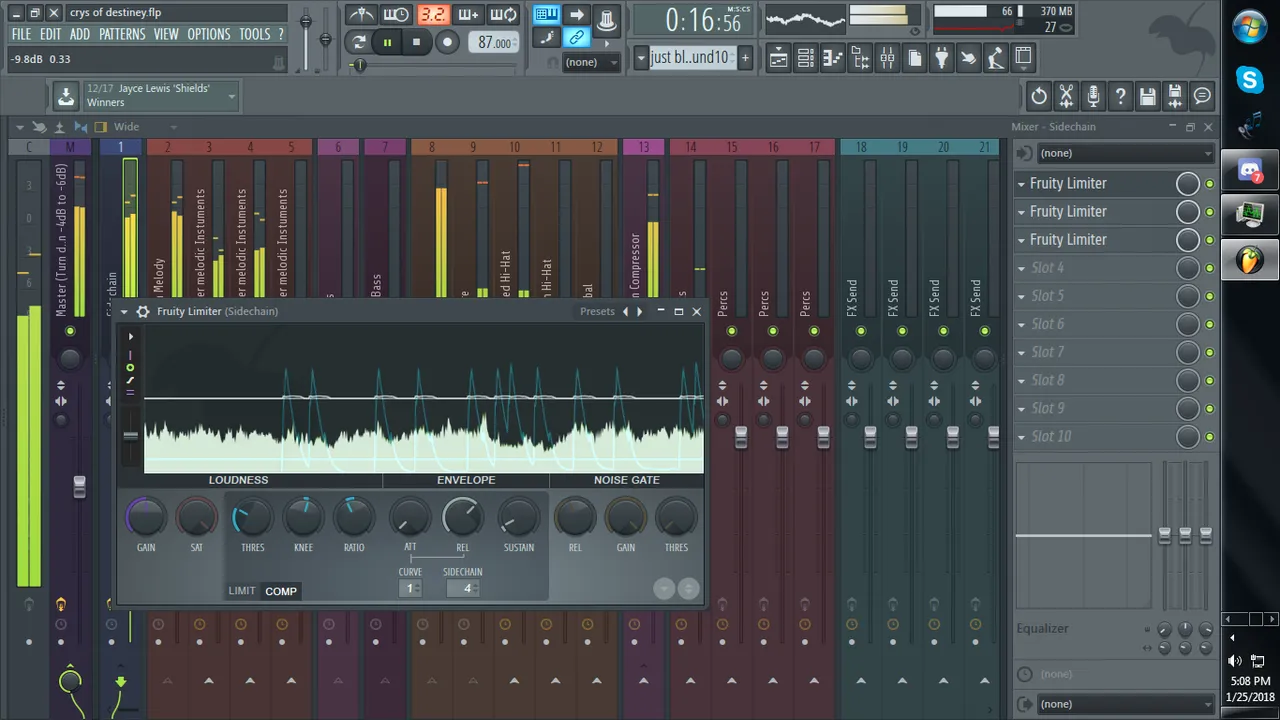Click the microphone one-click recording icon
Screen dimensions: 1280x720
click(1094, 97)
